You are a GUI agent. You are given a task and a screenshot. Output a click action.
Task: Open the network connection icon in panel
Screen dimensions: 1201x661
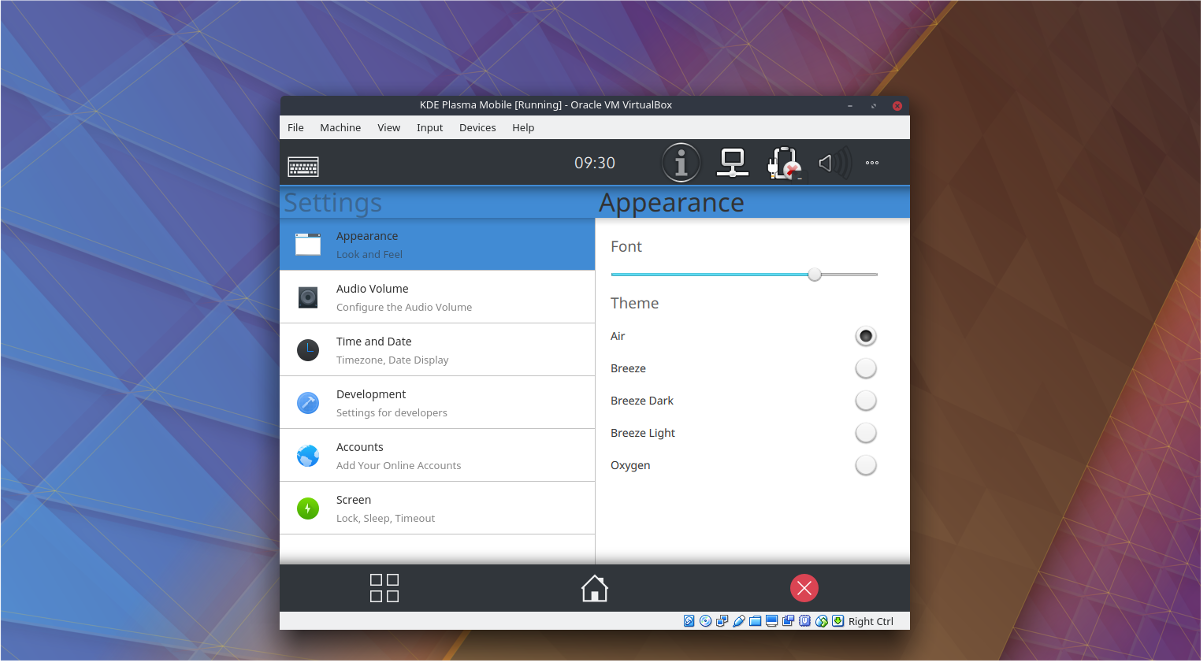coord(733,162)
